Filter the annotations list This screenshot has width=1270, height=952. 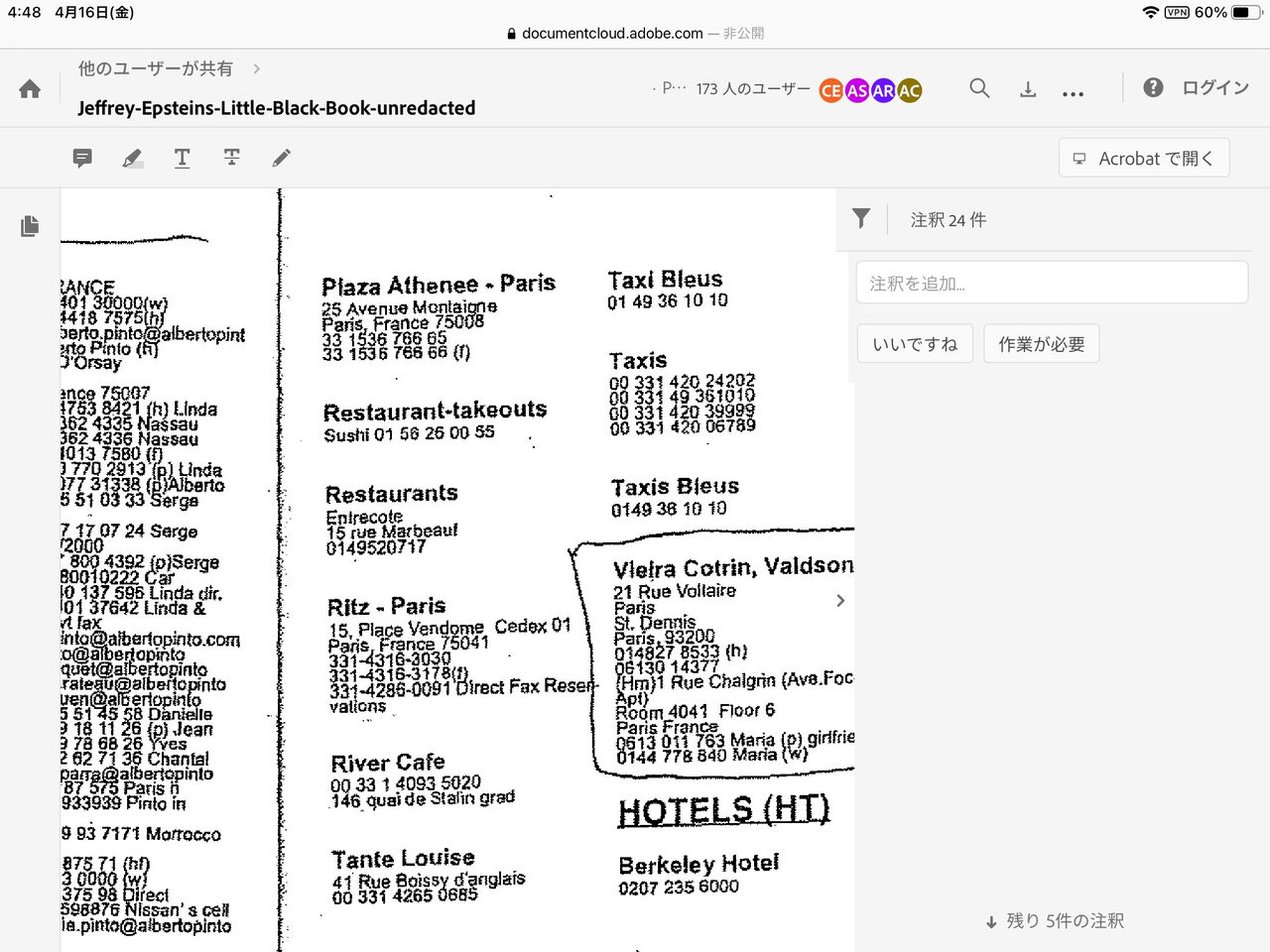(861, 219)
